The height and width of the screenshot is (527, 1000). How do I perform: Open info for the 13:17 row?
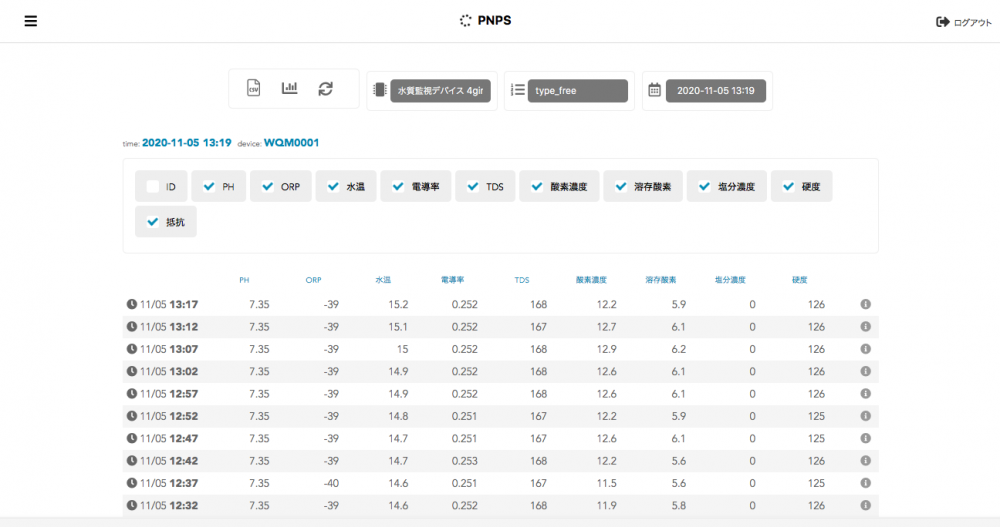[865, 304]
